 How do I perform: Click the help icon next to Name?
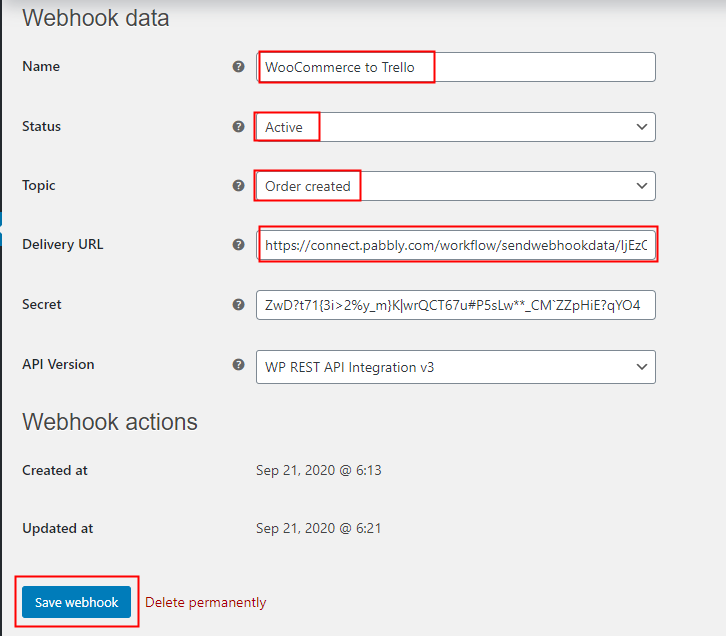[238, 67]
